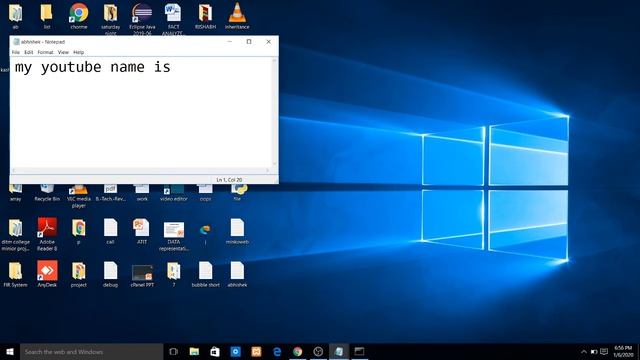Viewport: 640px width, 360px height.
Task: Select the cPanel PPT file icon
Action: pos(142,276)
